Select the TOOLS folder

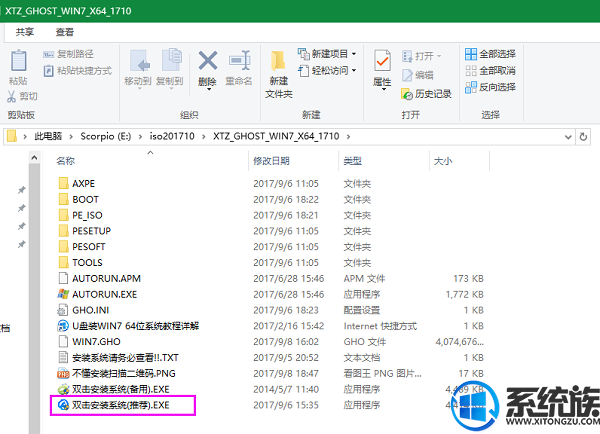[80, 263]
